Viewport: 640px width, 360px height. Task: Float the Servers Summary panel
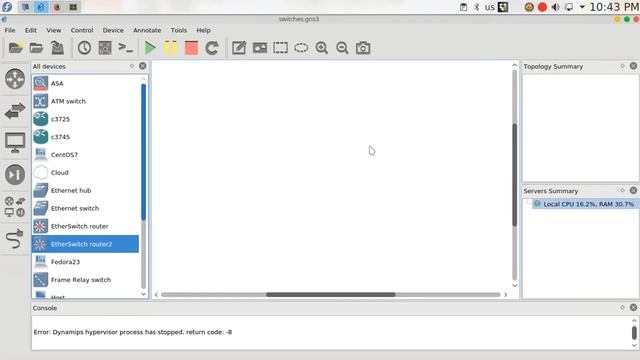pos(622,190)
